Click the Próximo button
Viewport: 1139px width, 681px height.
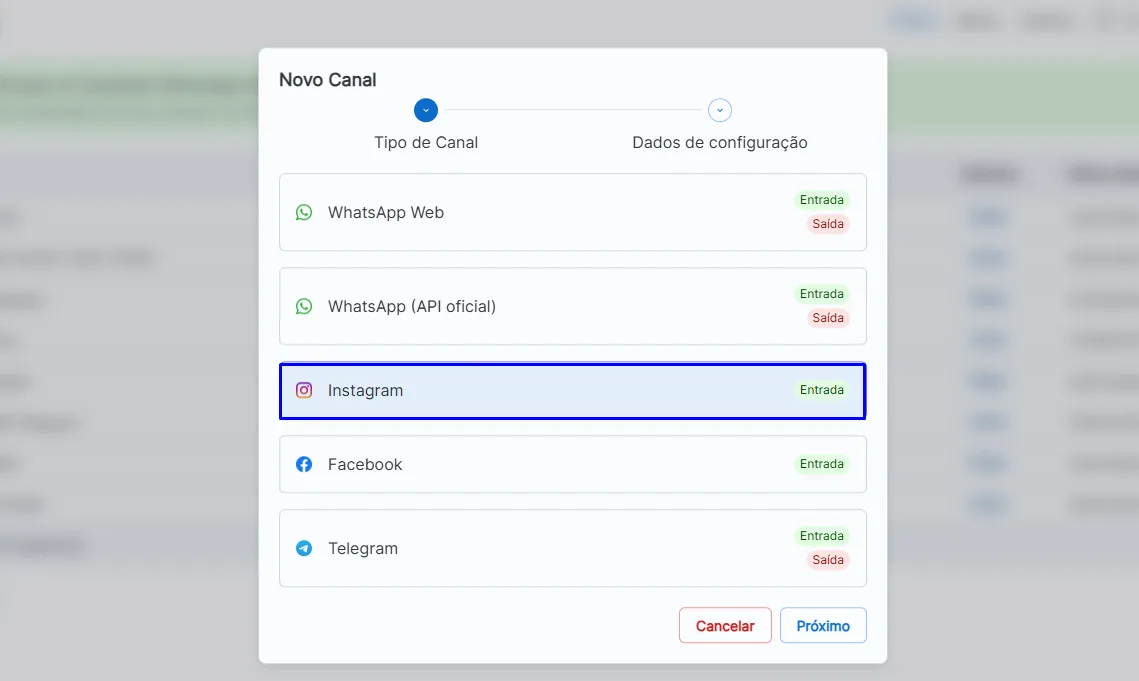[823, 625]
